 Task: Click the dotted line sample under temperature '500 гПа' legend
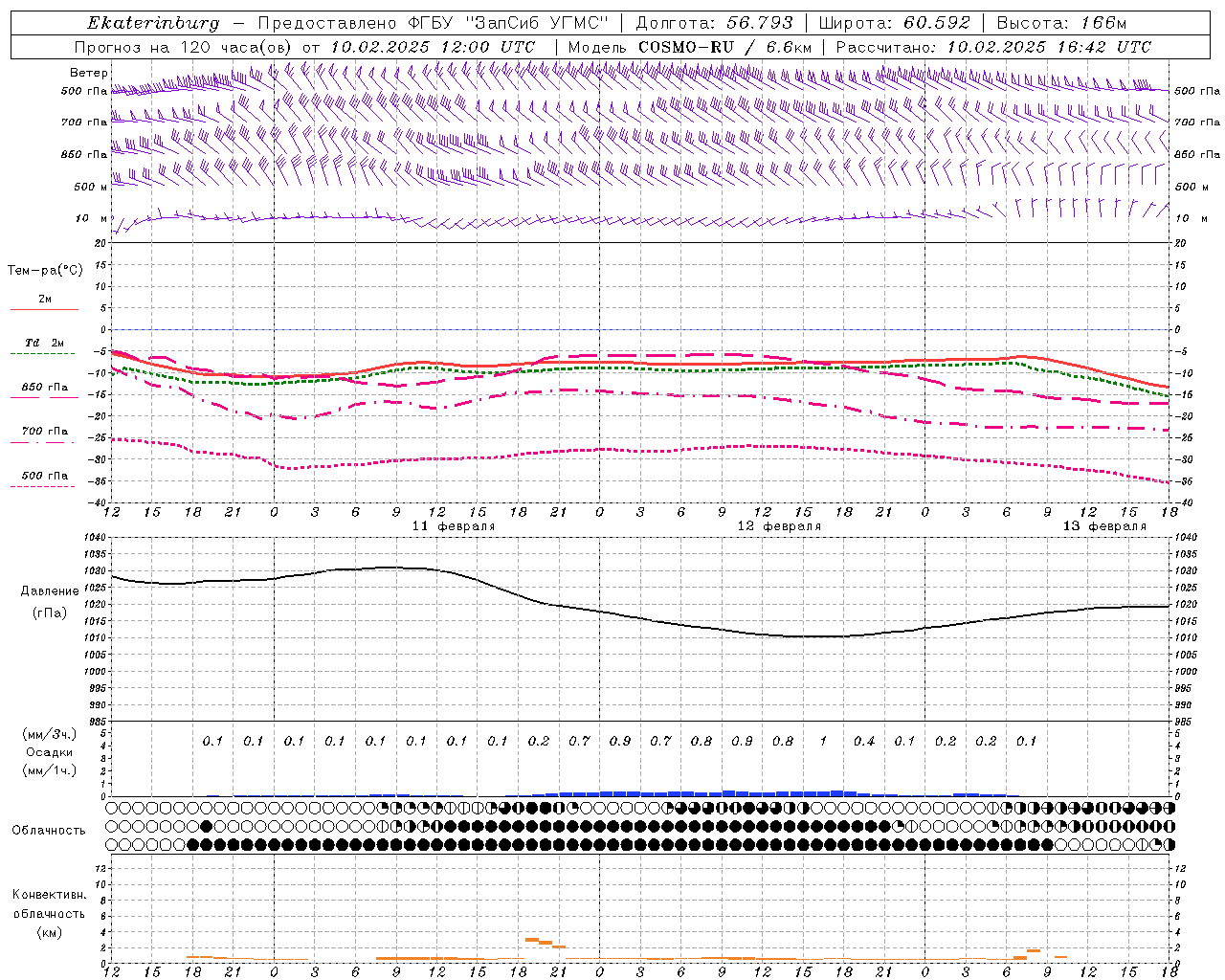(42, 486)
